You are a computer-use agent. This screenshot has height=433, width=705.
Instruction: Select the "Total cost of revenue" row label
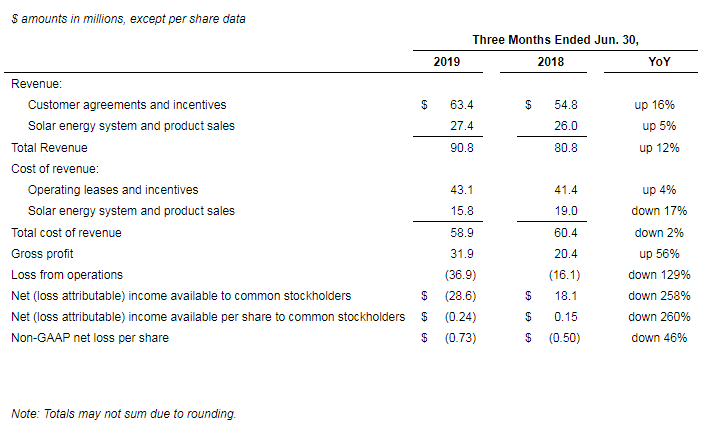coord(66,233)
